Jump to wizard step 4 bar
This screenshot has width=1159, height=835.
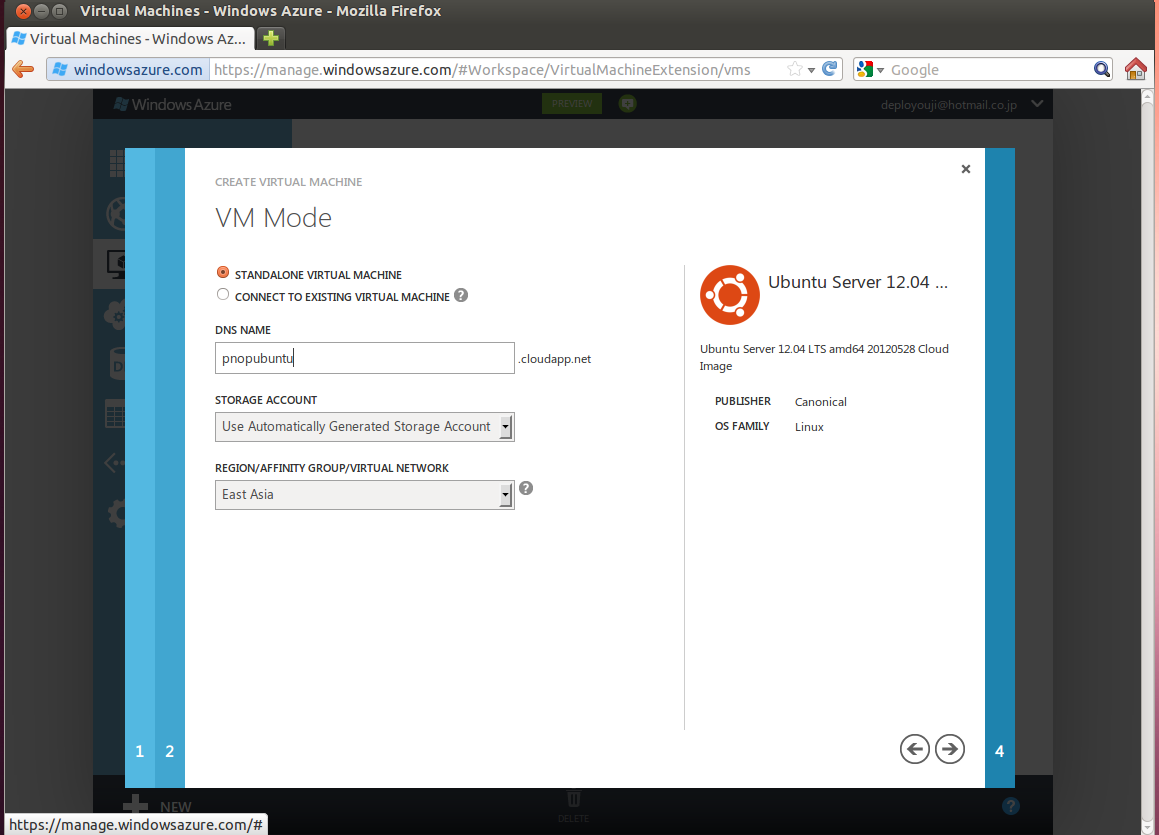(x=999, y=468)
